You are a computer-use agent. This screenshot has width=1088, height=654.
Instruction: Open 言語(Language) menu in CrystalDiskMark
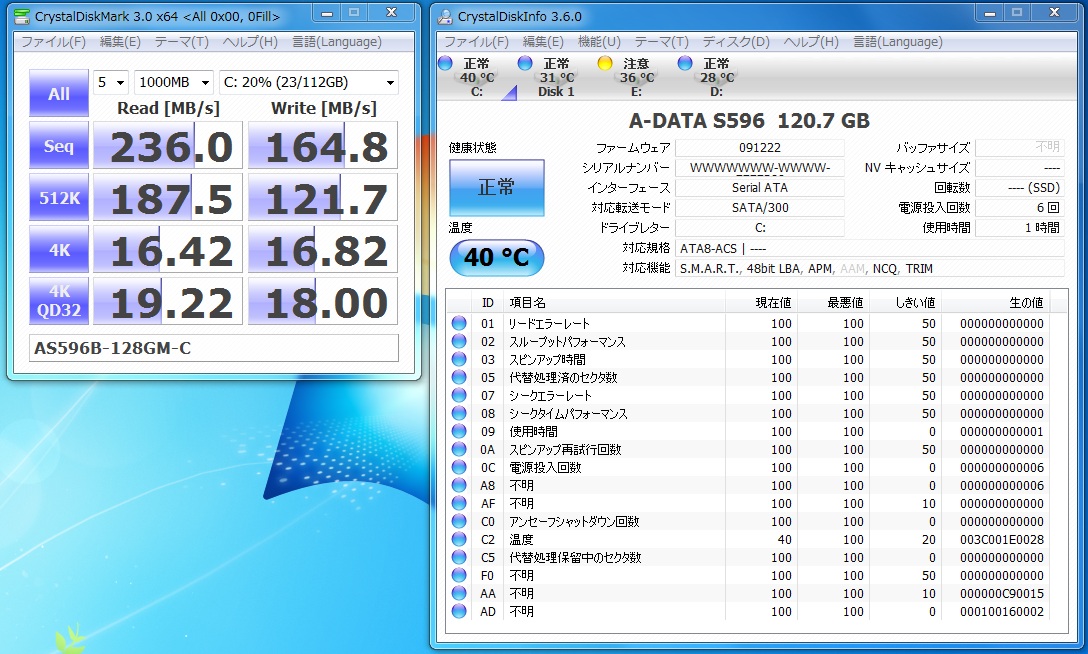coord(337,42)
